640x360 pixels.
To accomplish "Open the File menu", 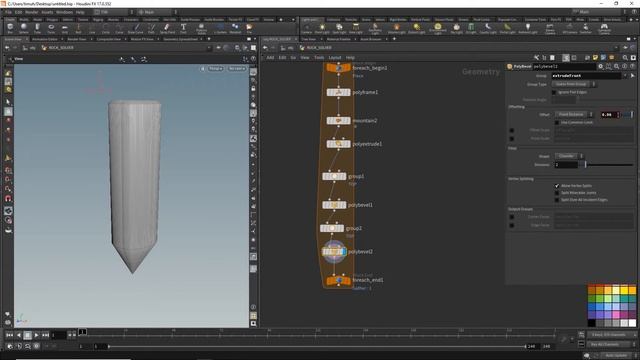I will click(9, 12).
